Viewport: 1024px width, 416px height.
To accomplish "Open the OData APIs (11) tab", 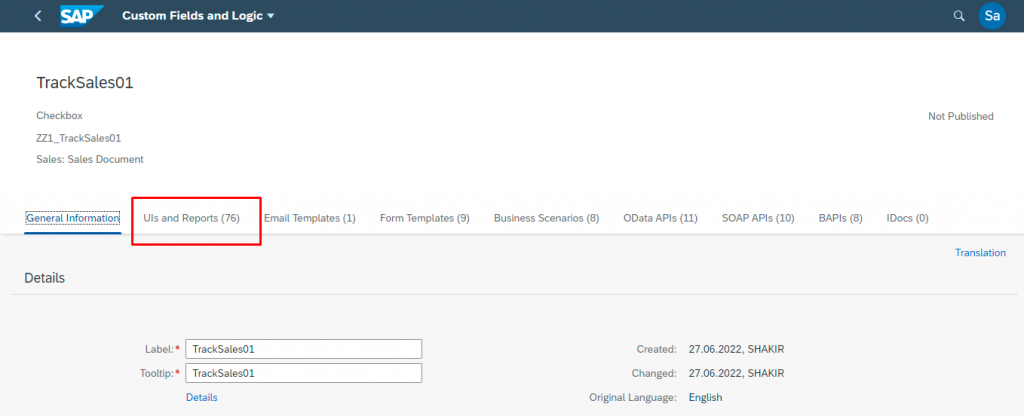I will (x=660, y=218).
